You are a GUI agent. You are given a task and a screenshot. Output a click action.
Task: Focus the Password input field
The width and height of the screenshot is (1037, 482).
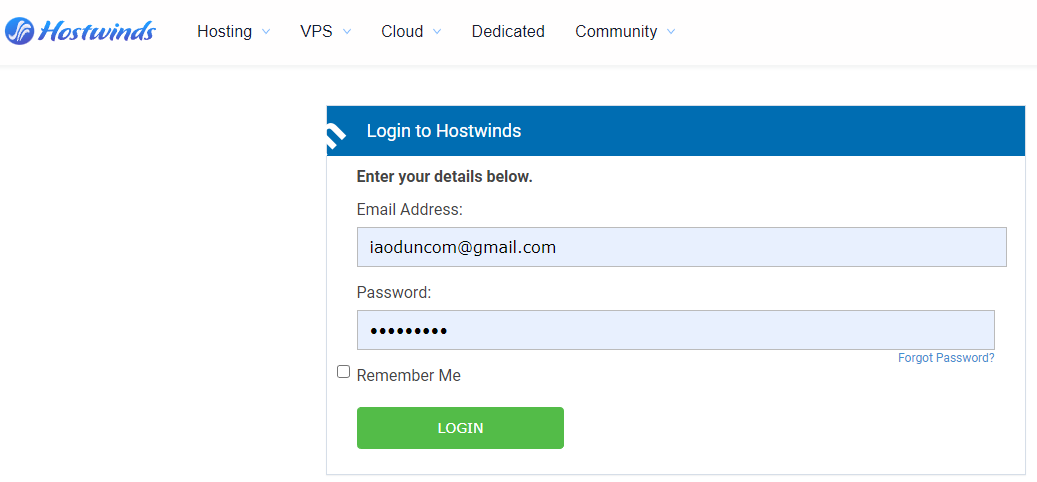tap(675, 330)
